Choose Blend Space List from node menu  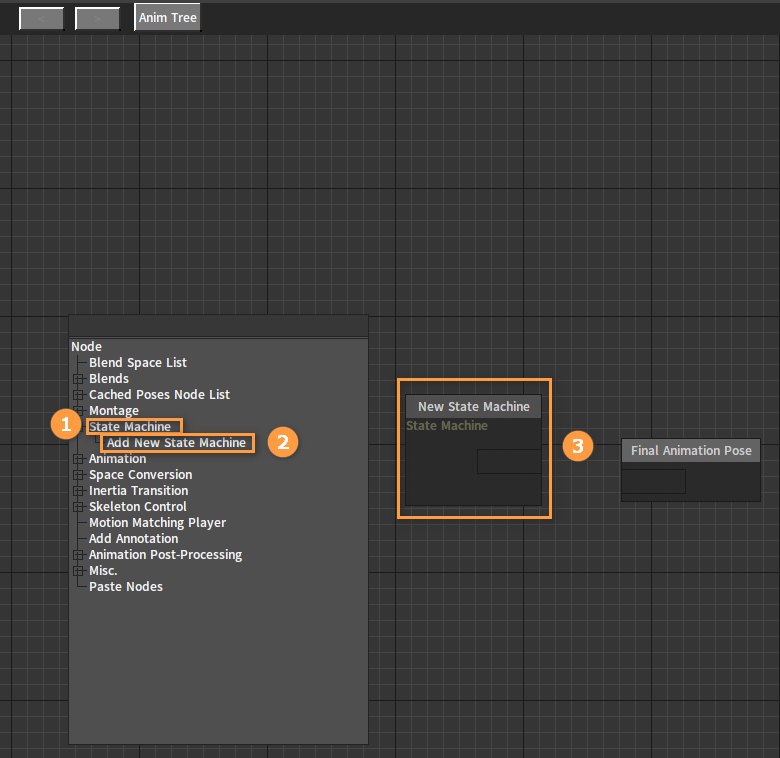click(x=138, y=363)
